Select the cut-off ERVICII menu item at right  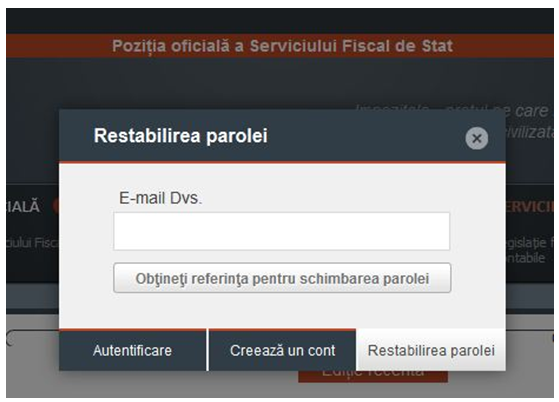coord(529,207)
